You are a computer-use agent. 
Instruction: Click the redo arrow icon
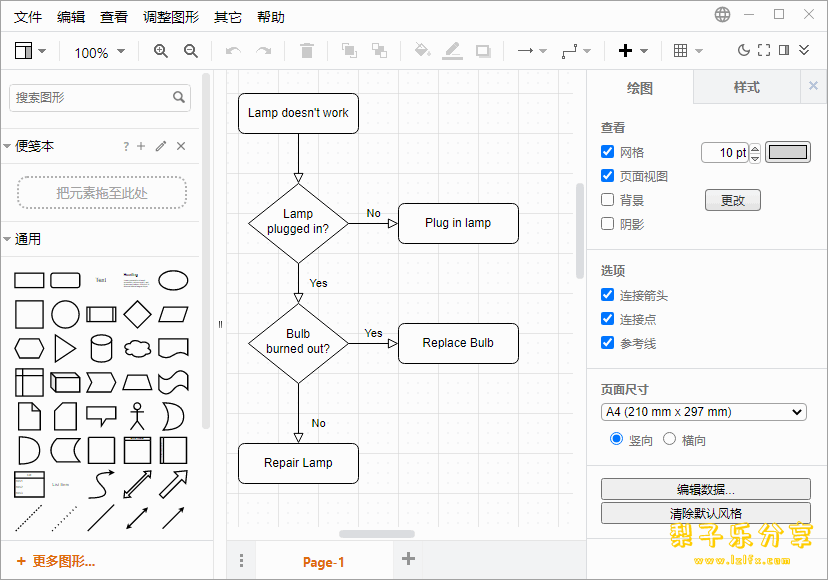263,51
